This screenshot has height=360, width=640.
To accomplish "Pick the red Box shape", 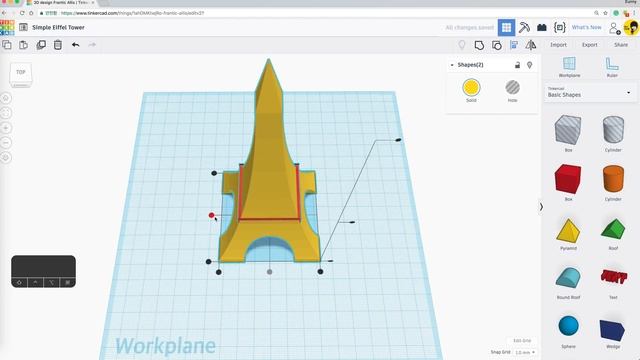I will click(x=568, y=179).
